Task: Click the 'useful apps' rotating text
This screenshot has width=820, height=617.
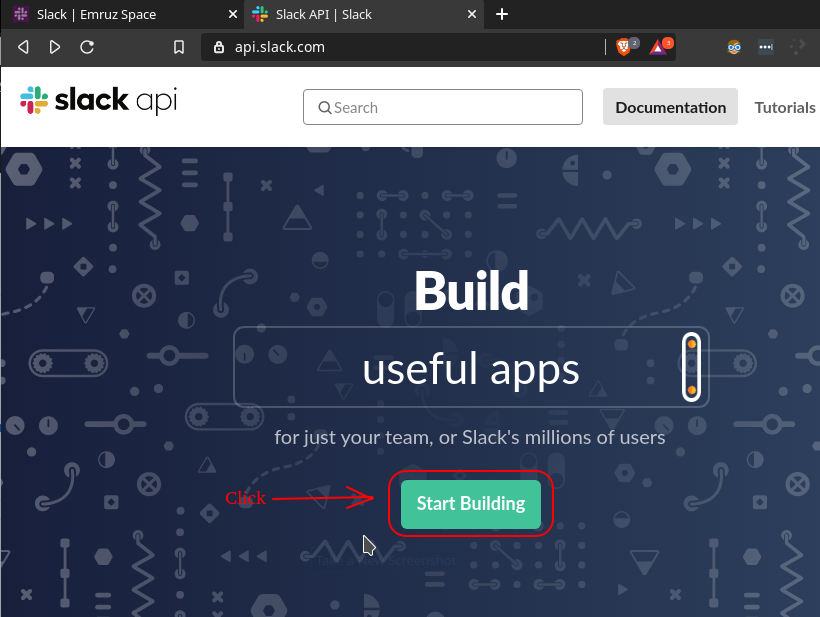Action: coord(471,369)
